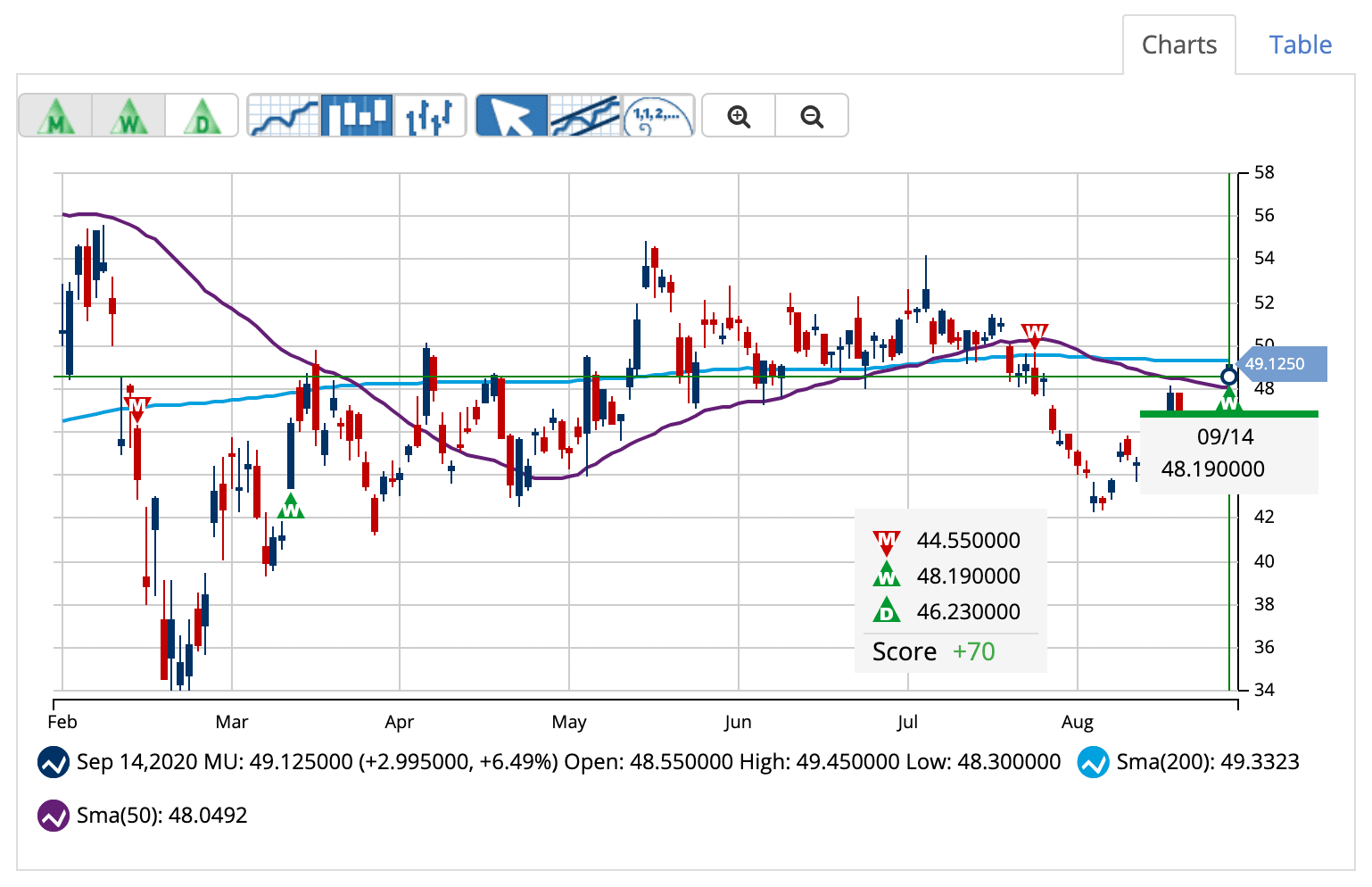The height and width of the screenshot is (887, 1372).
Task: Click the daily signal value 46.230000
Action: click(x=968, y=612)
